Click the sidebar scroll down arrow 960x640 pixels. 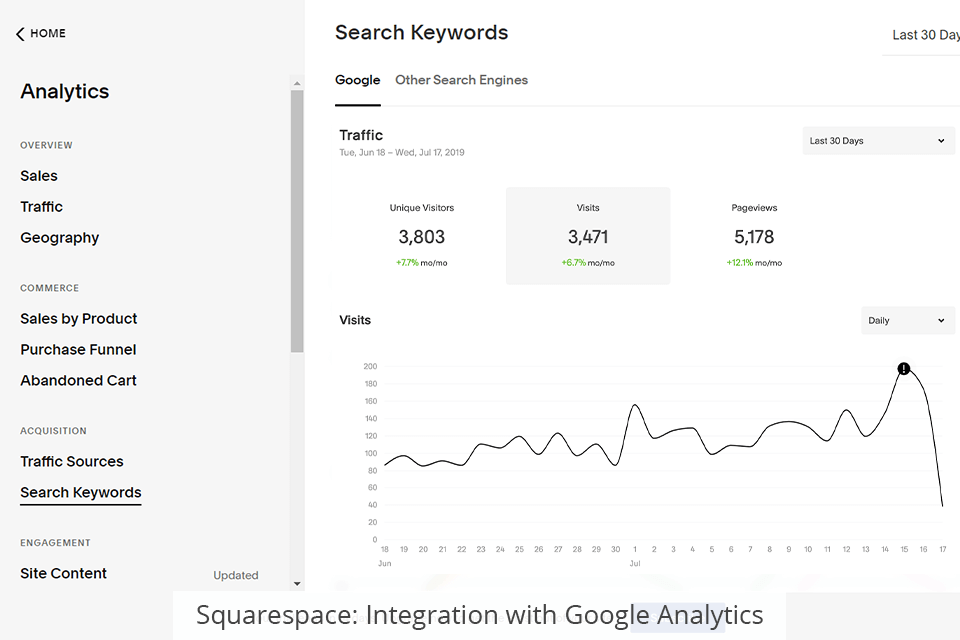[x=297, y=583]
